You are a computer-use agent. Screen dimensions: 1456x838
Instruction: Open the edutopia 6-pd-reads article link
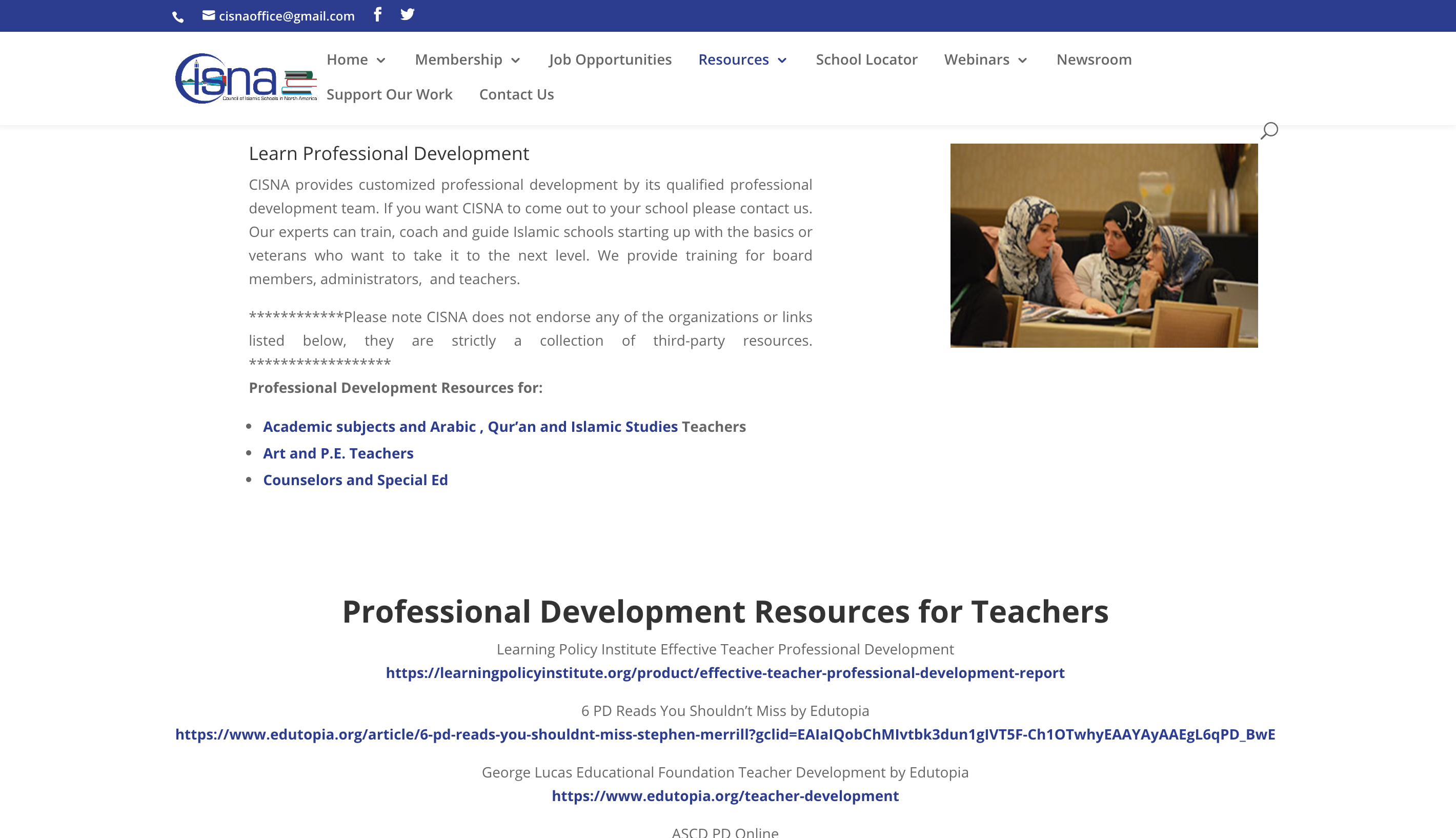tap(725, 734)
